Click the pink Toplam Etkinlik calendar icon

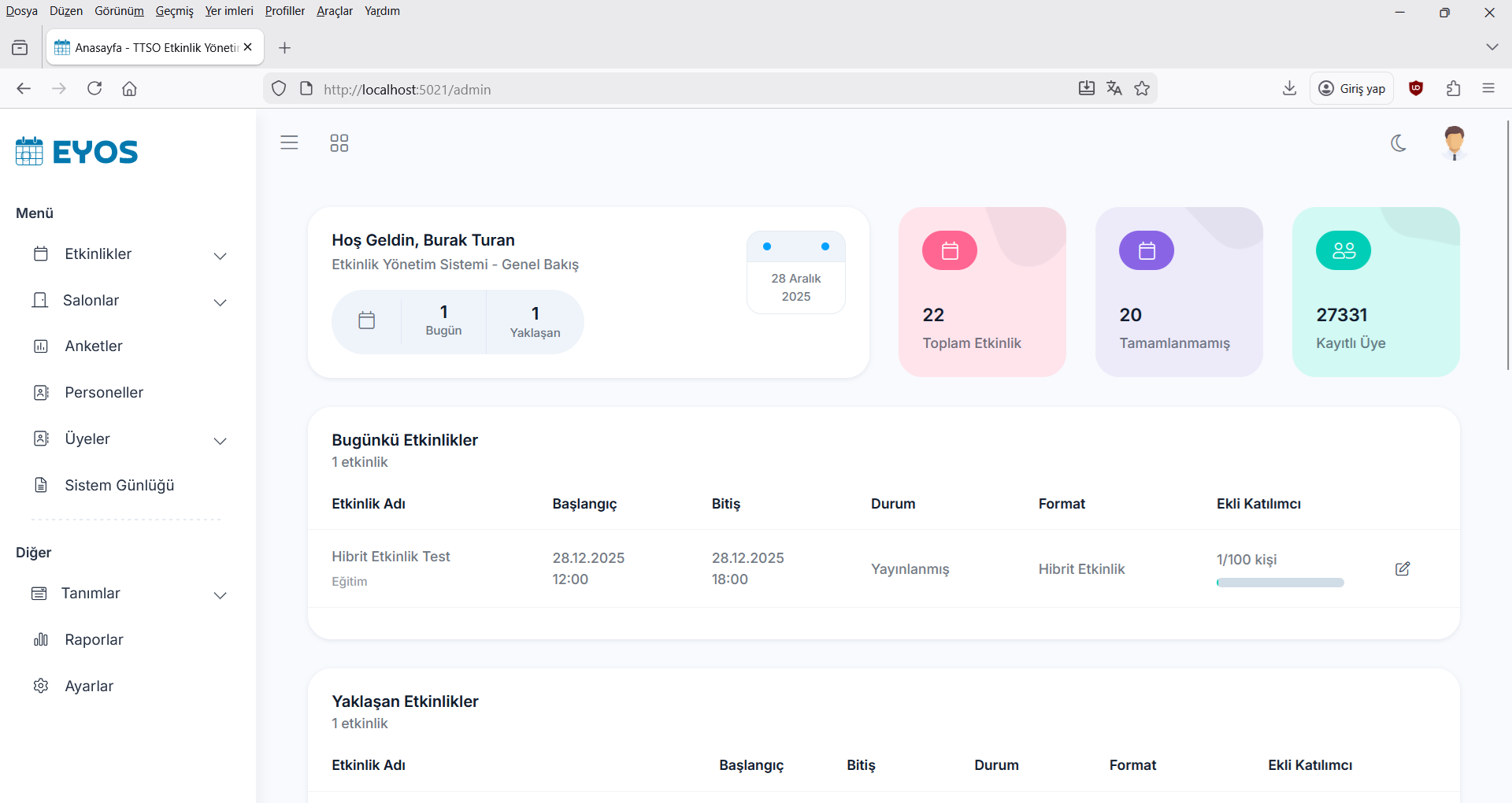pyautogui.click(x=949, y=251)
